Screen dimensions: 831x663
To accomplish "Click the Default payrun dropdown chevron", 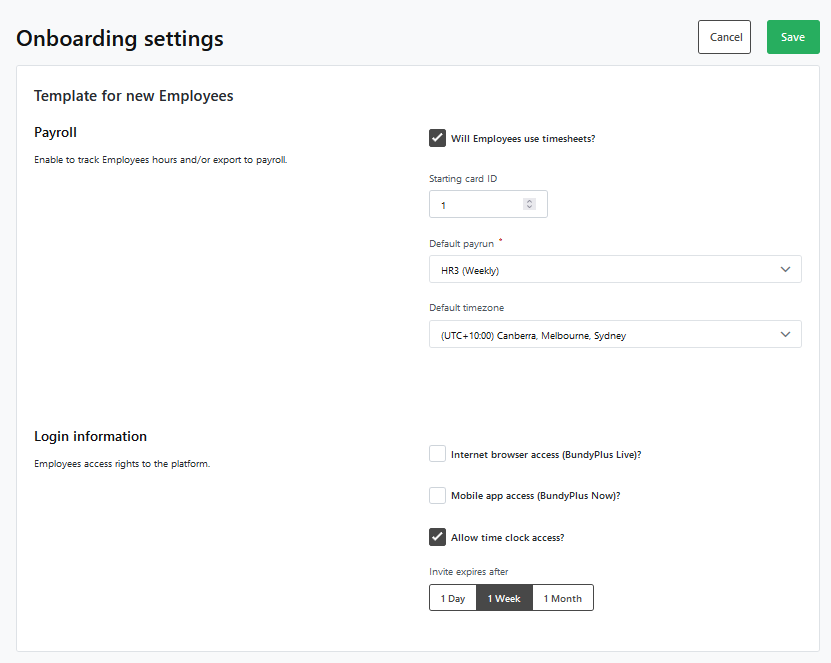I will pyautogui.click(x=786, y=269).
